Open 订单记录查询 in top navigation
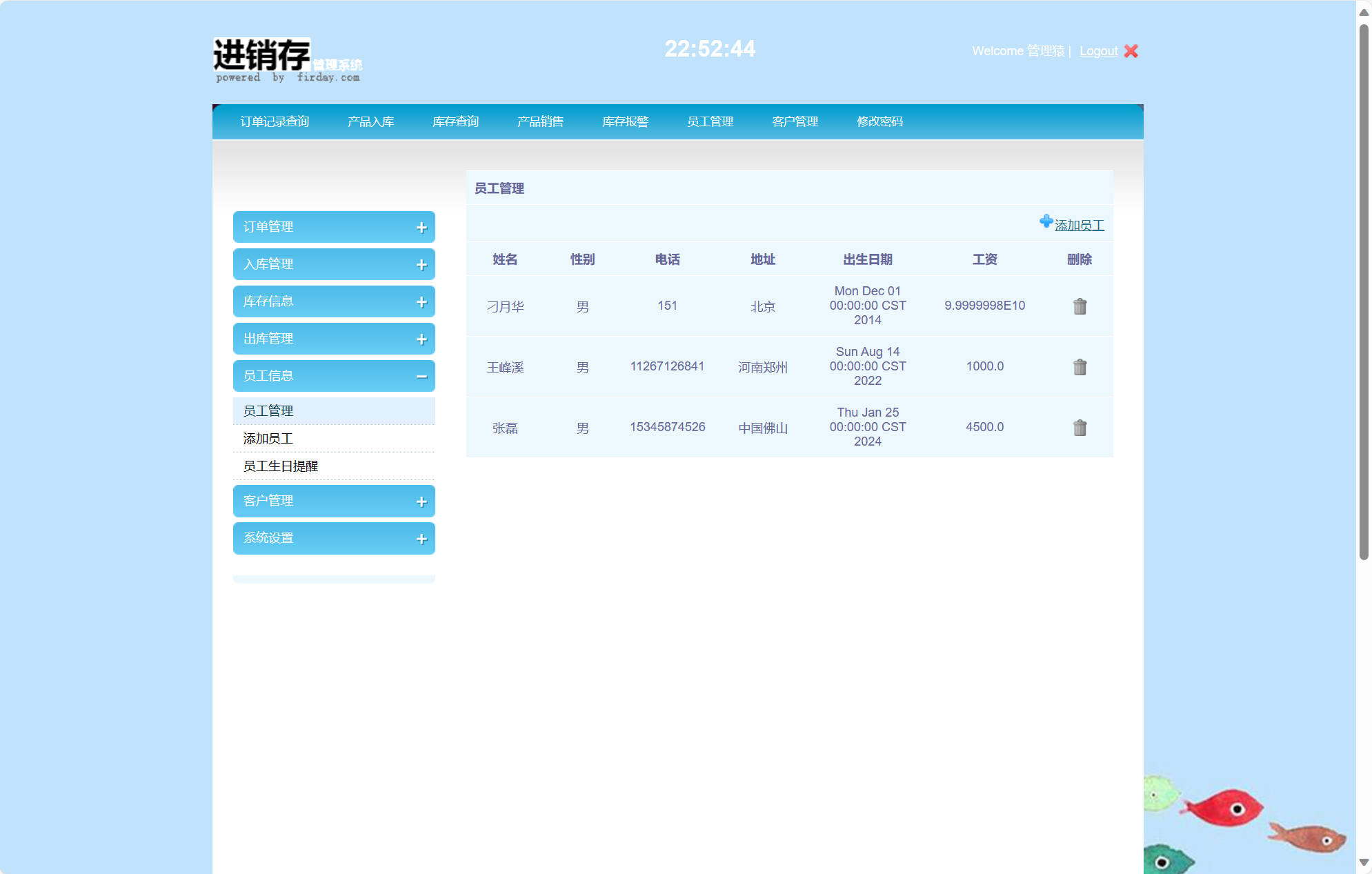 (275, 122)
